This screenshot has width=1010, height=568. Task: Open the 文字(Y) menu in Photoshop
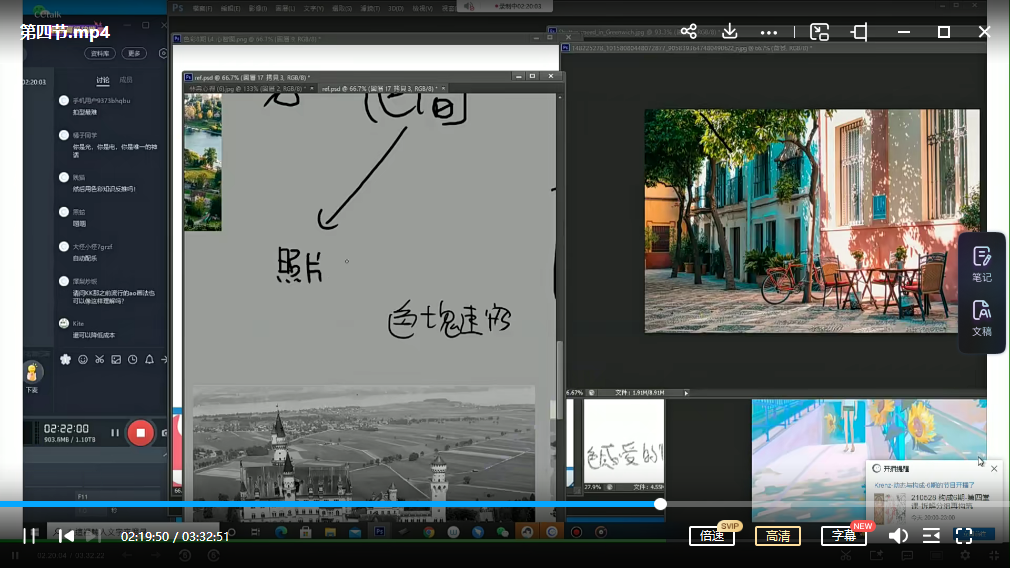(314, 8)
